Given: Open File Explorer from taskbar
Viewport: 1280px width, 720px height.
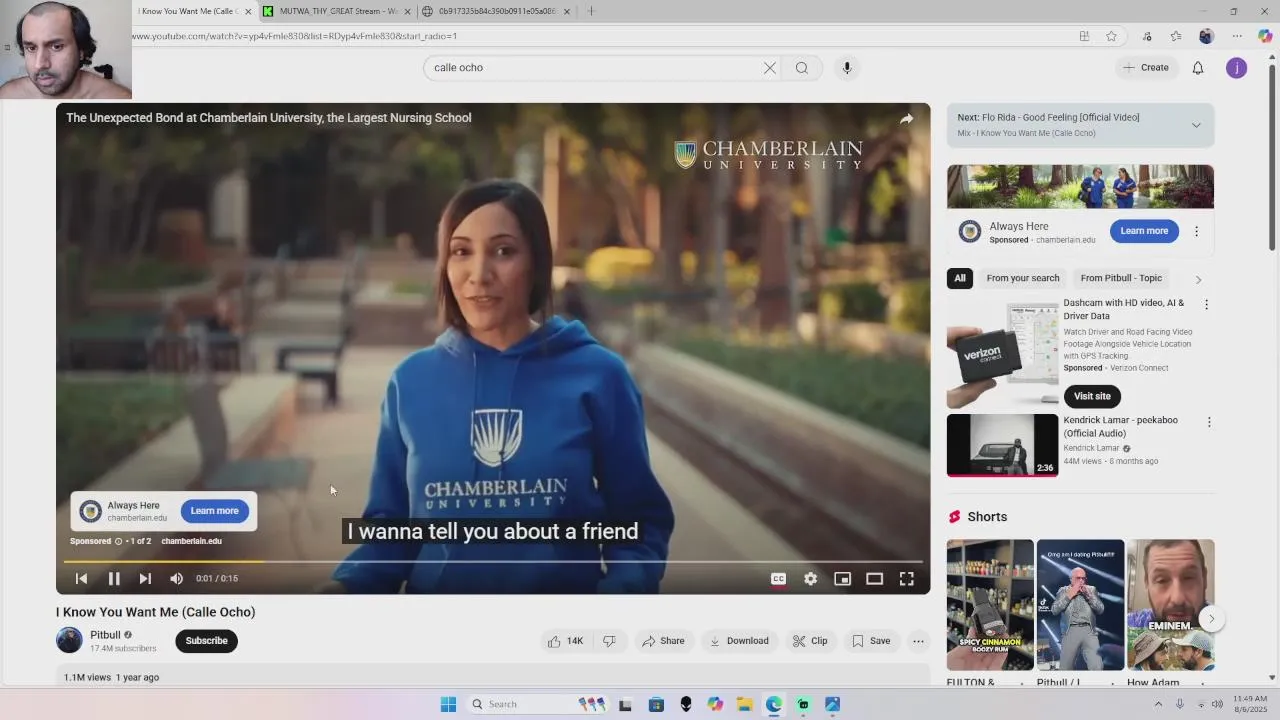Looking at the screenshot, I should click(744, 704).
